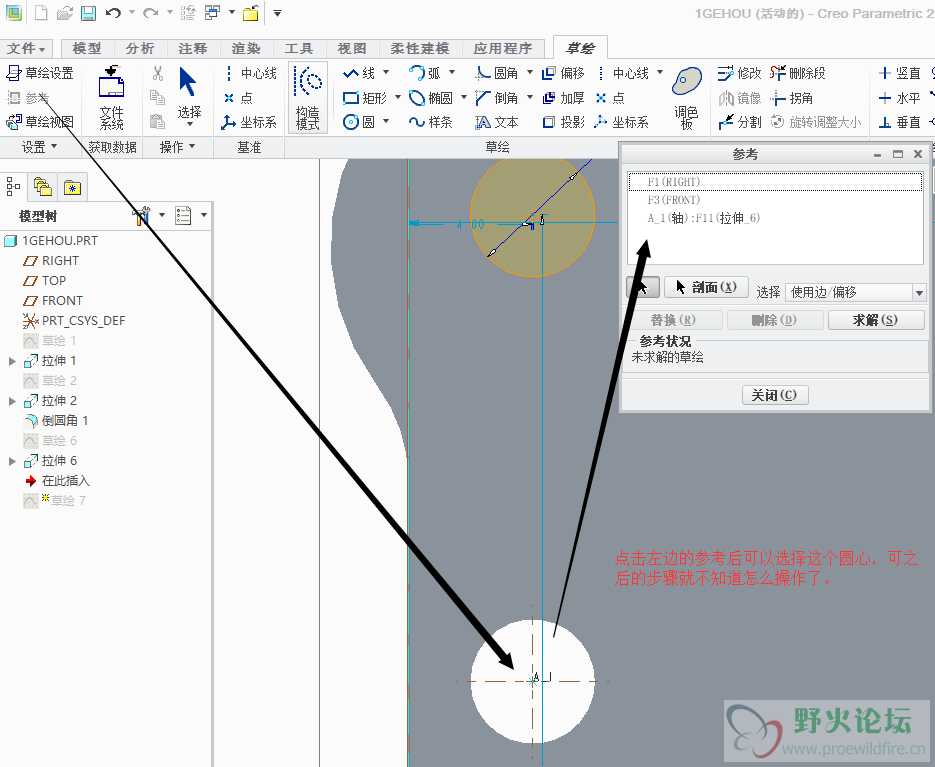
Task: Open the 矩形 rectangle dropdown arrow
Action: (398, 97)
